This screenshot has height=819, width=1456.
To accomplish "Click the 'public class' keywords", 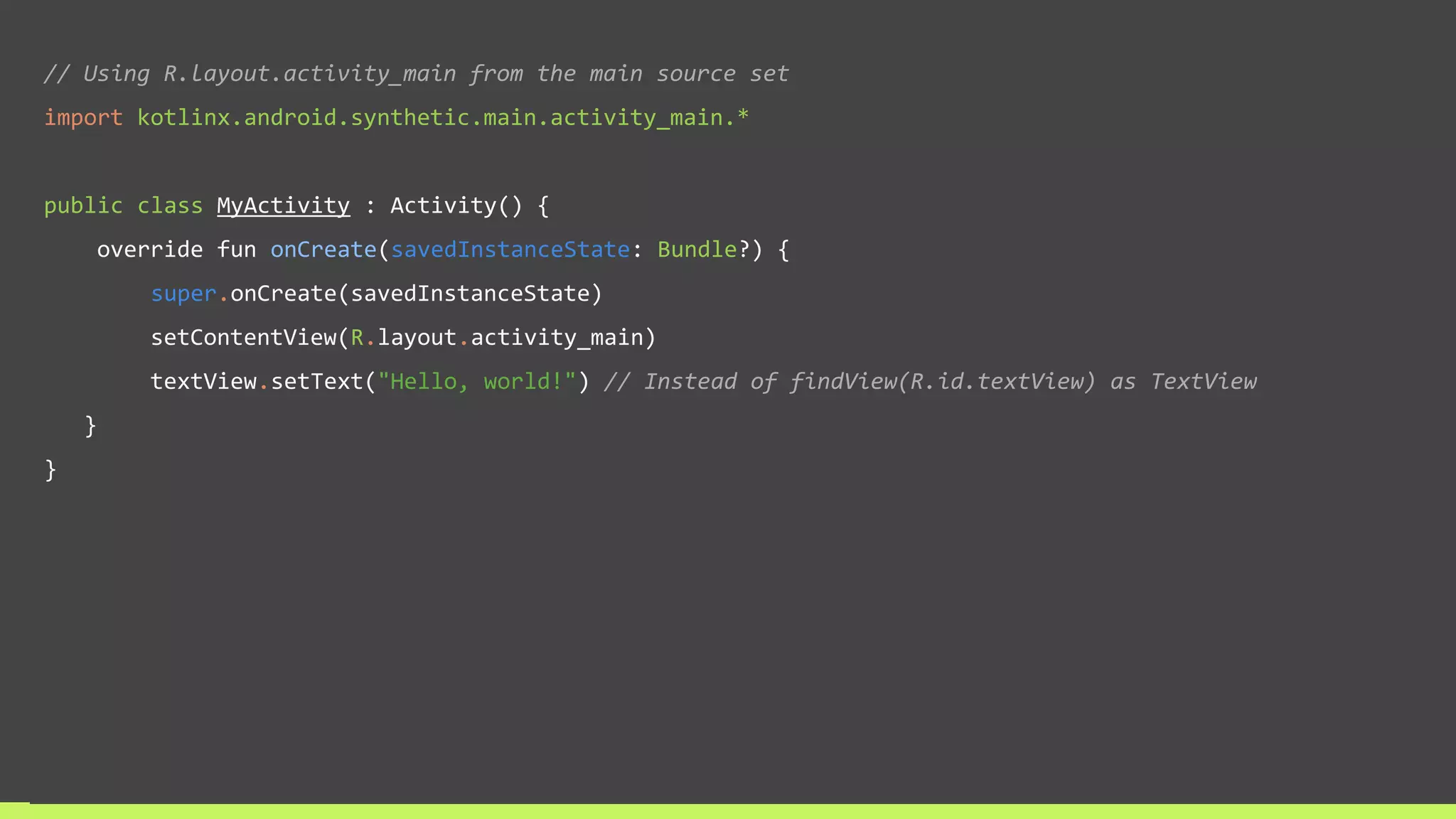I will [124, 206].
